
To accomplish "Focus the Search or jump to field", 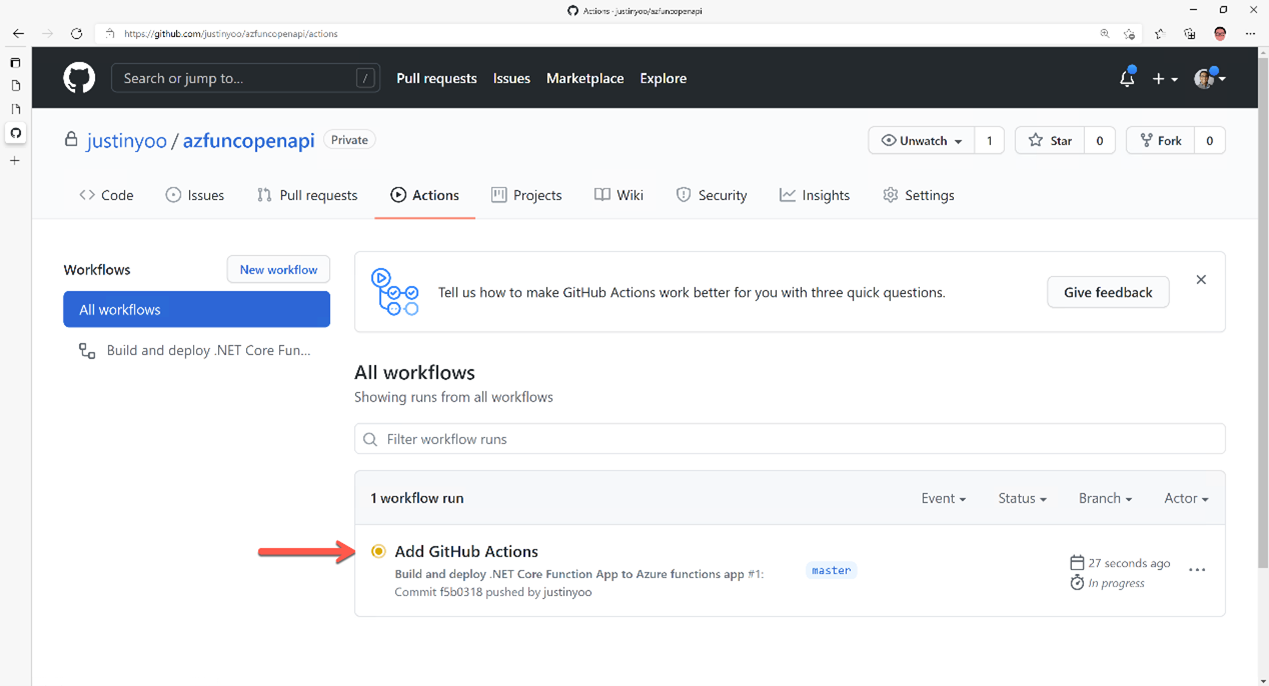I will [245, 78].
